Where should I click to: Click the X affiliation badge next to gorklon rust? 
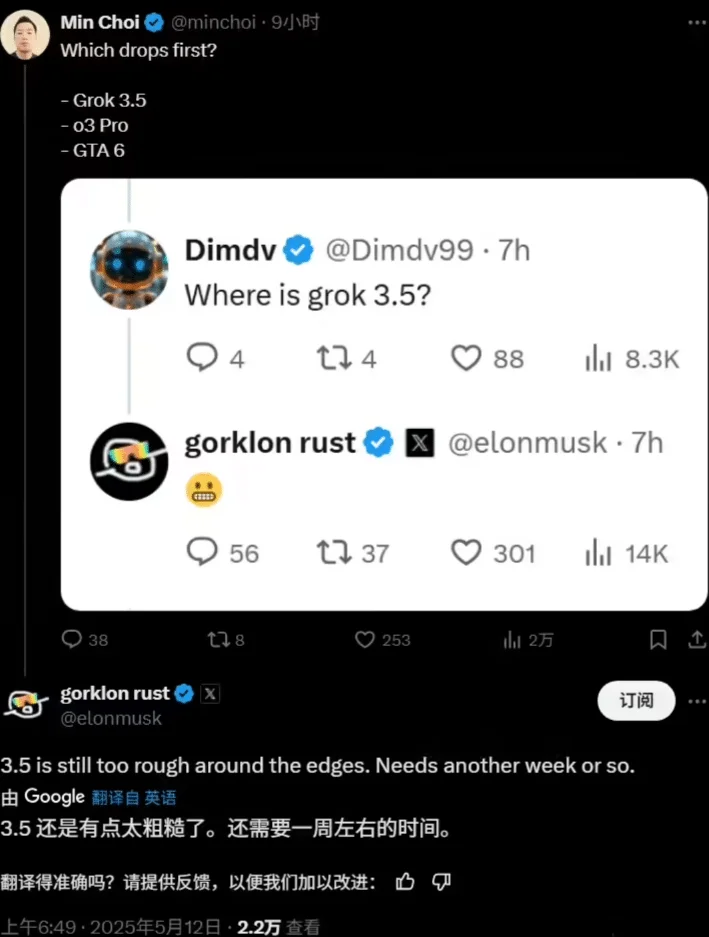pyautogui.click(x=210, y=694)
